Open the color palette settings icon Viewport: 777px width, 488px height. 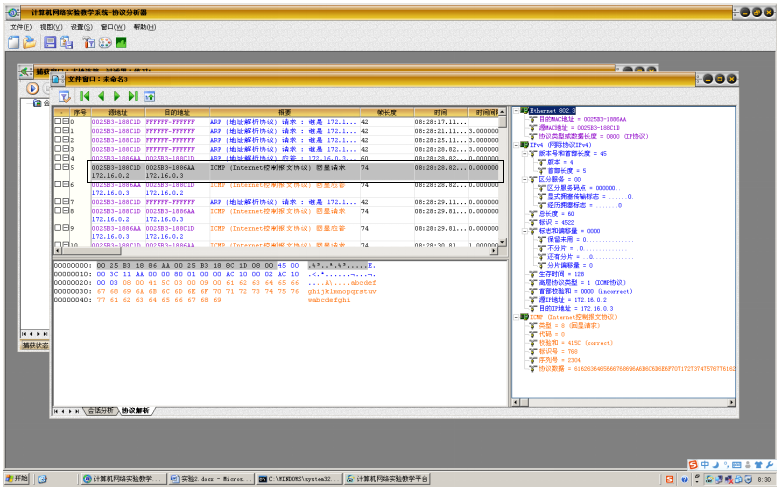pyautogui.click(x=105, y=43)
